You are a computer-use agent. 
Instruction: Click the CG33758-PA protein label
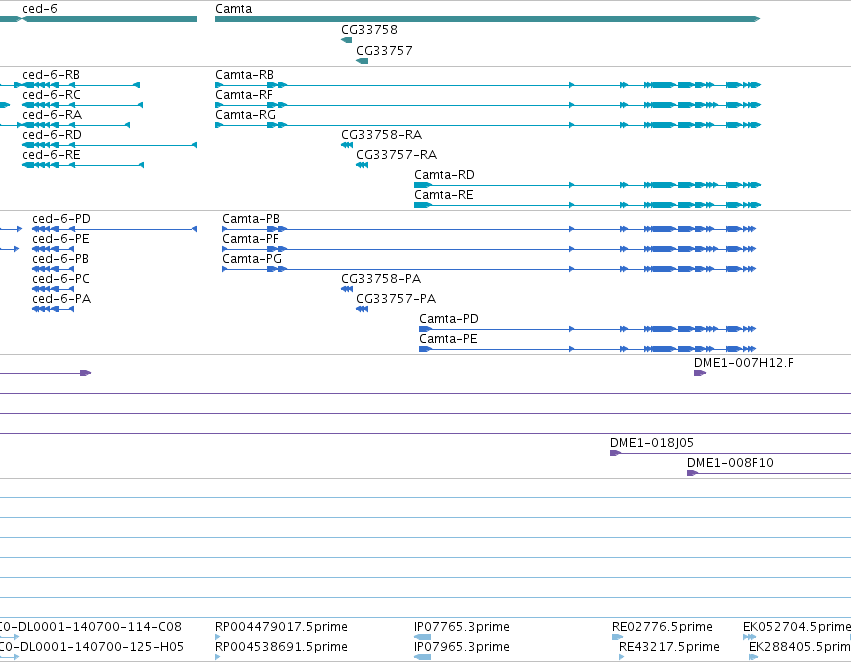click(381, 279)
